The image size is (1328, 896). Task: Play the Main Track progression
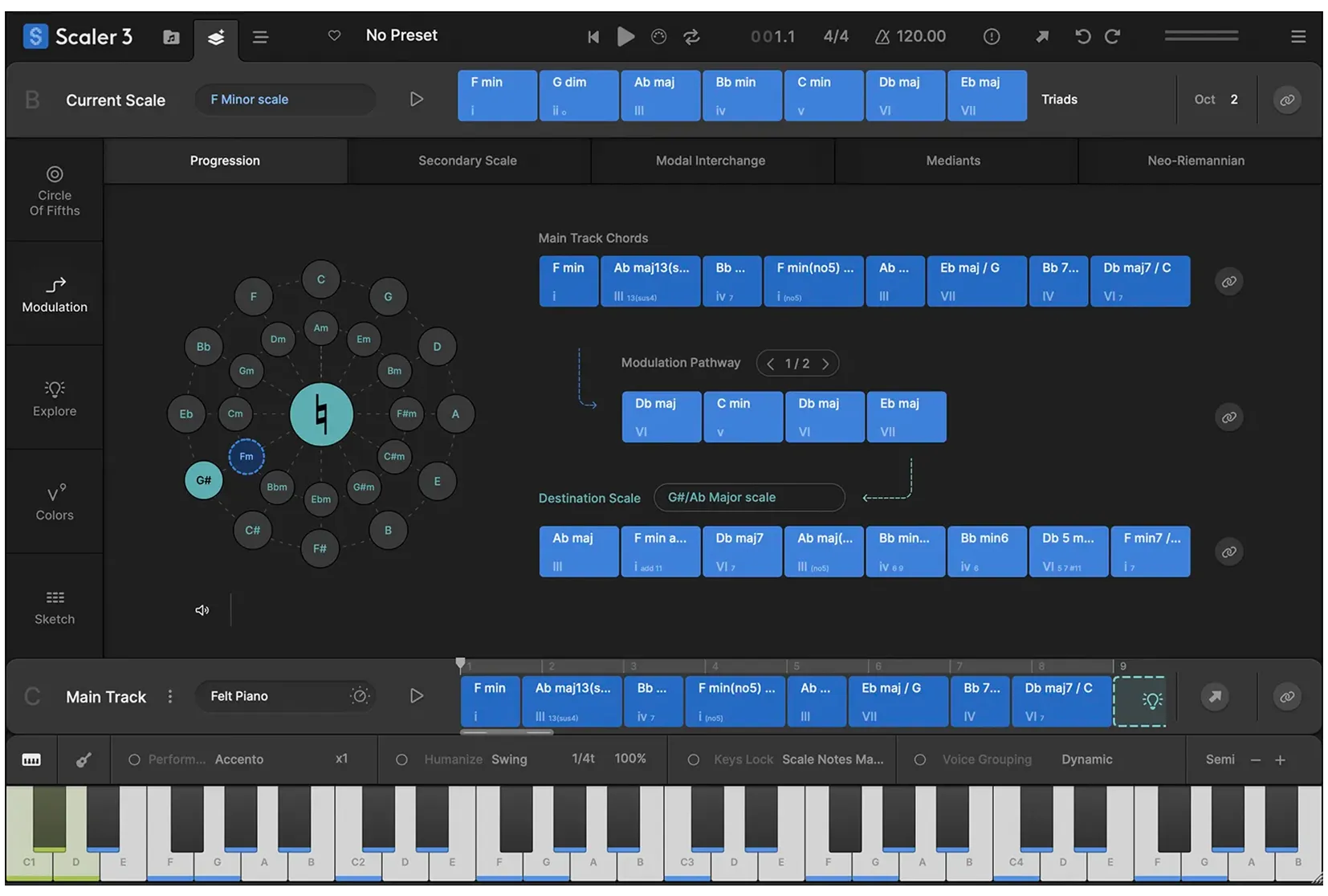416,696
